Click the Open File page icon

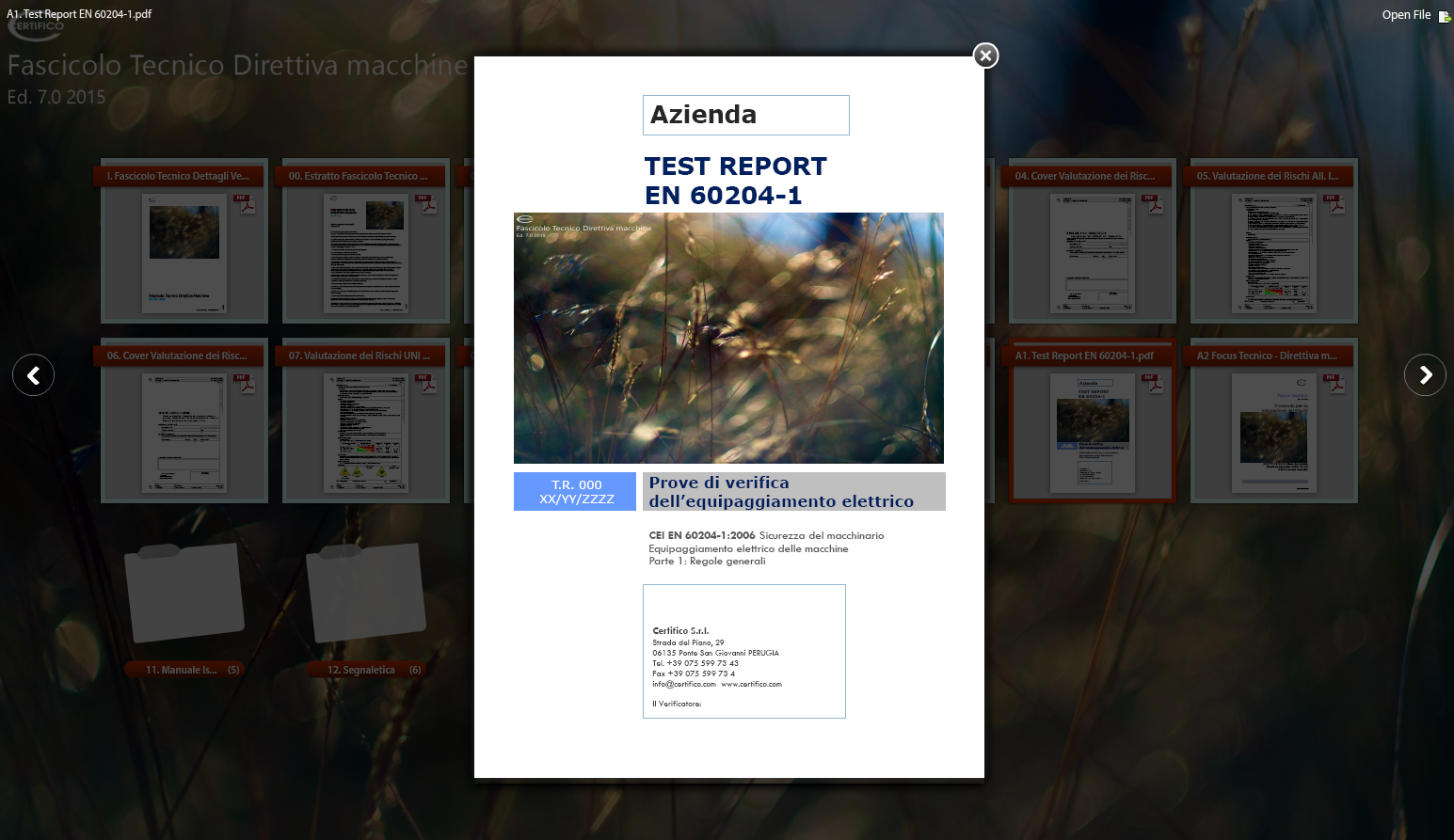(x=1444, y=16)
